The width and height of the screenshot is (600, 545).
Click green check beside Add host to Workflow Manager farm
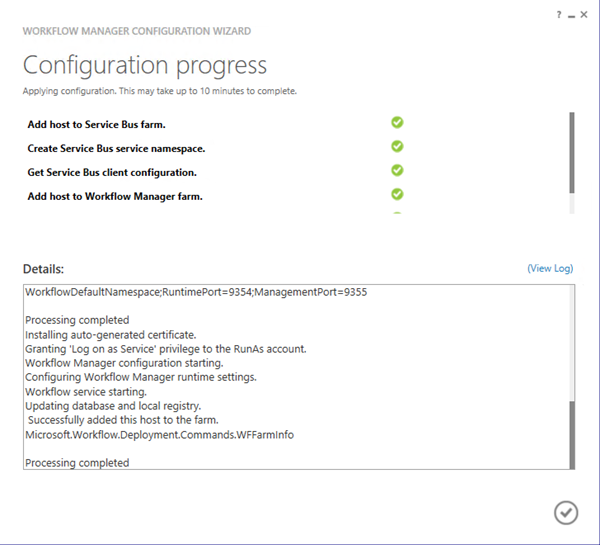pos(397,194)
